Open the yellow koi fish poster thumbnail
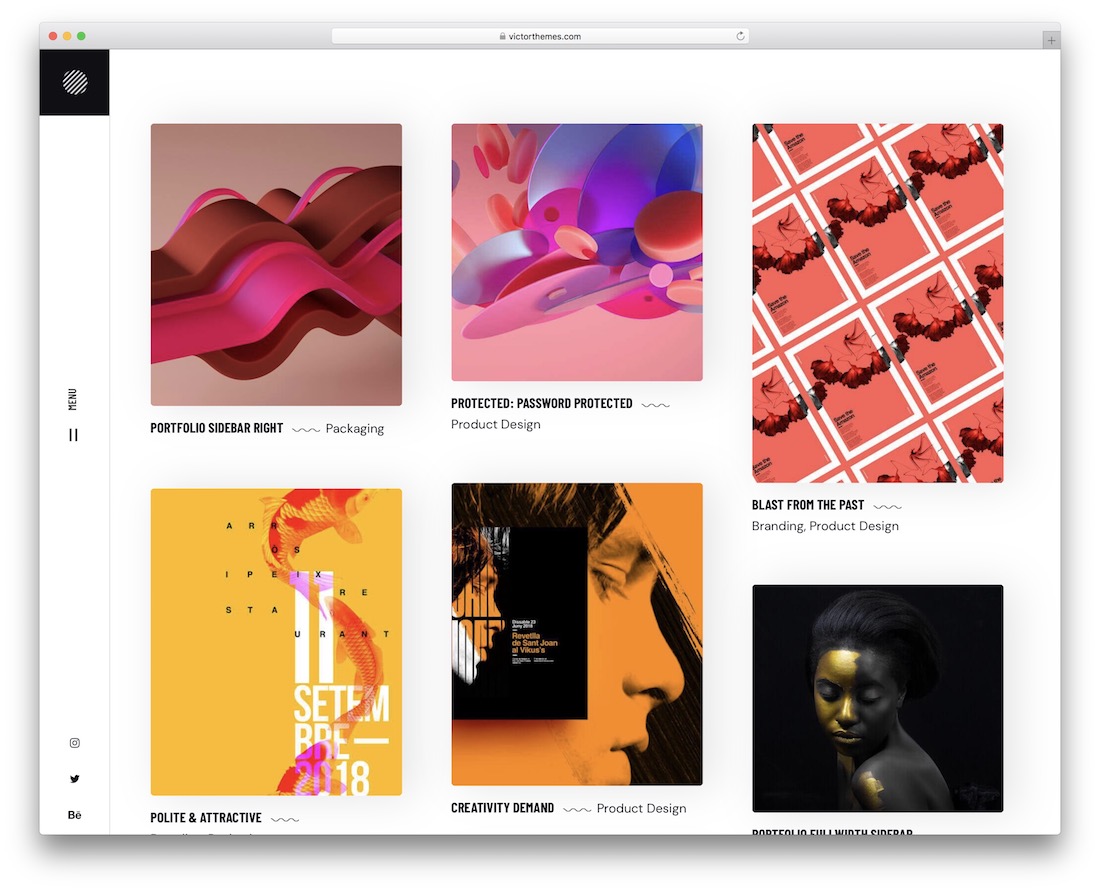 [276, 642]
